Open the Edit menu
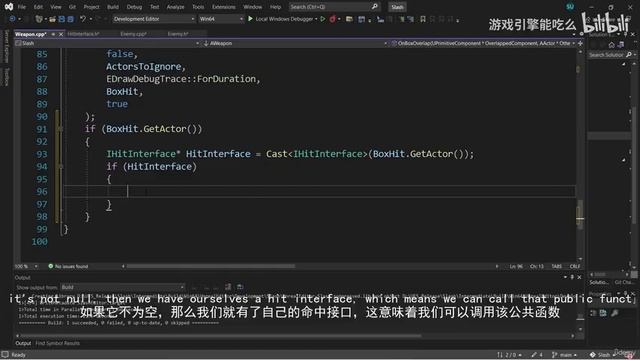This screenshot has height=360, width=640. 38,7
